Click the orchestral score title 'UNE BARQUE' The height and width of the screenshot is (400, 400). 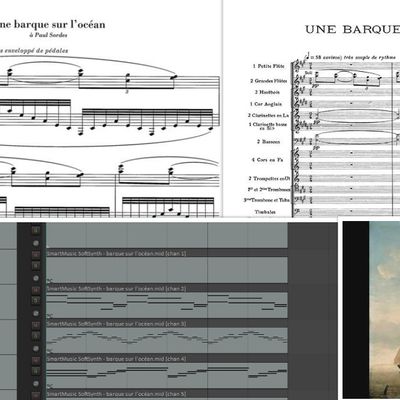click(353, 29)
